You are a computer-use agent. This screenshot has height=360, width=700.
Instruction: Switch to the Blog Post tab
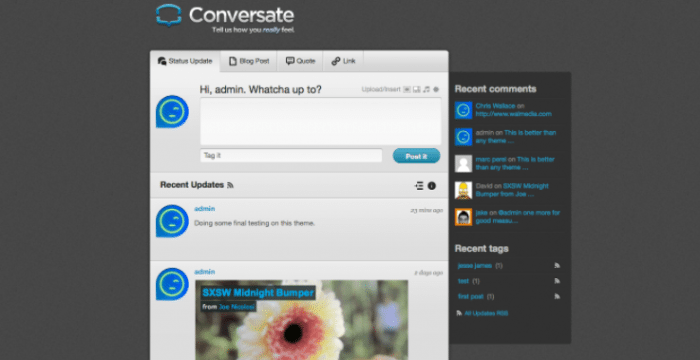(249, 61)
